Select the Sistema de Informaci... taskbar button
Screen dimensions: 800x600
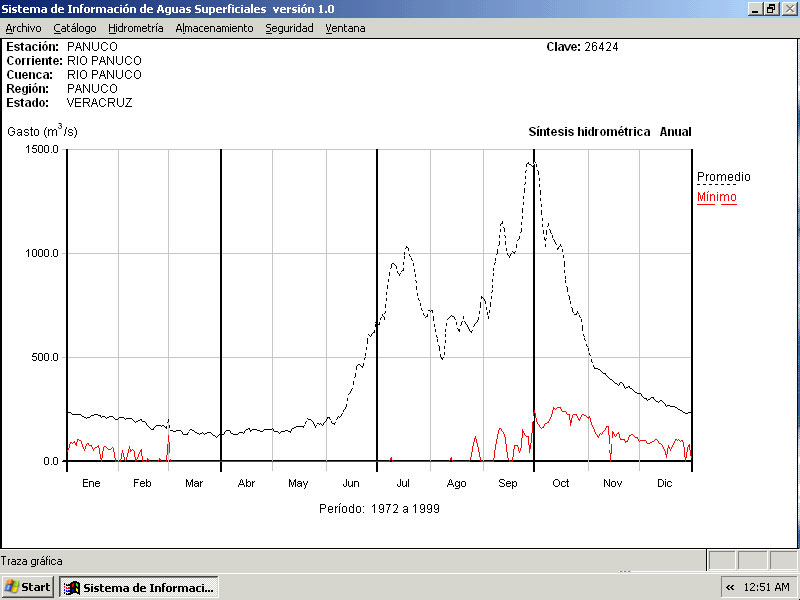pos(139,587)
